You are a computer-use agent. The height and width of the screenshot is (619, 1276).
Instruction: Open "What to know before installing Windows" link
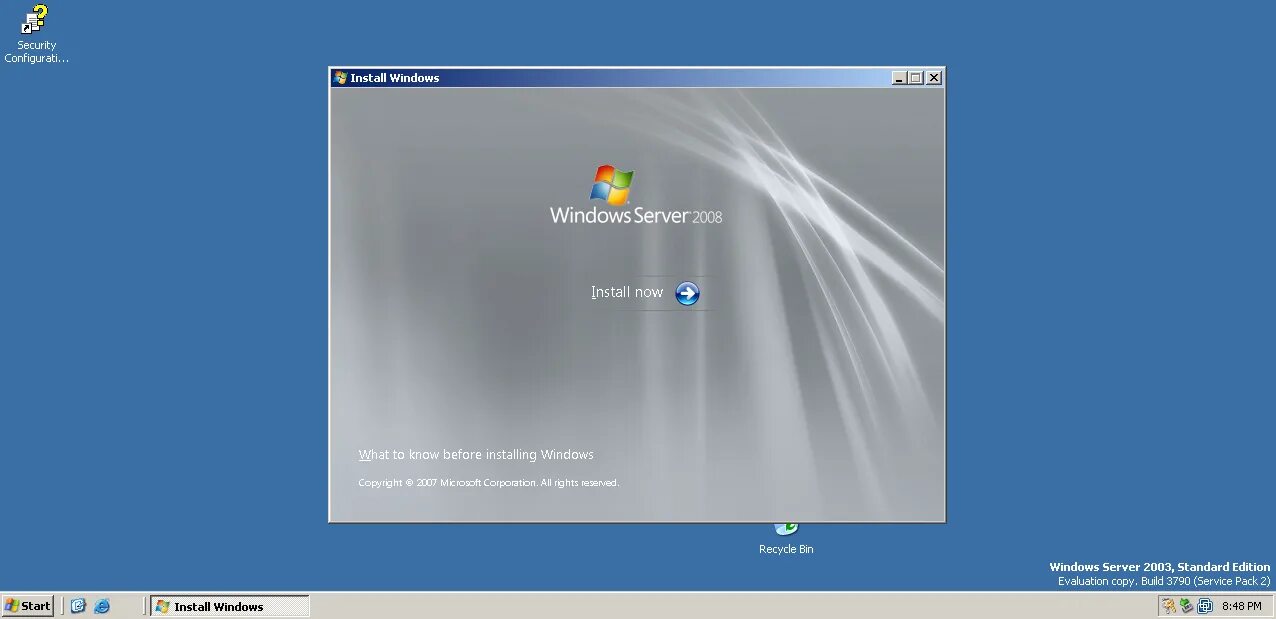476,455
